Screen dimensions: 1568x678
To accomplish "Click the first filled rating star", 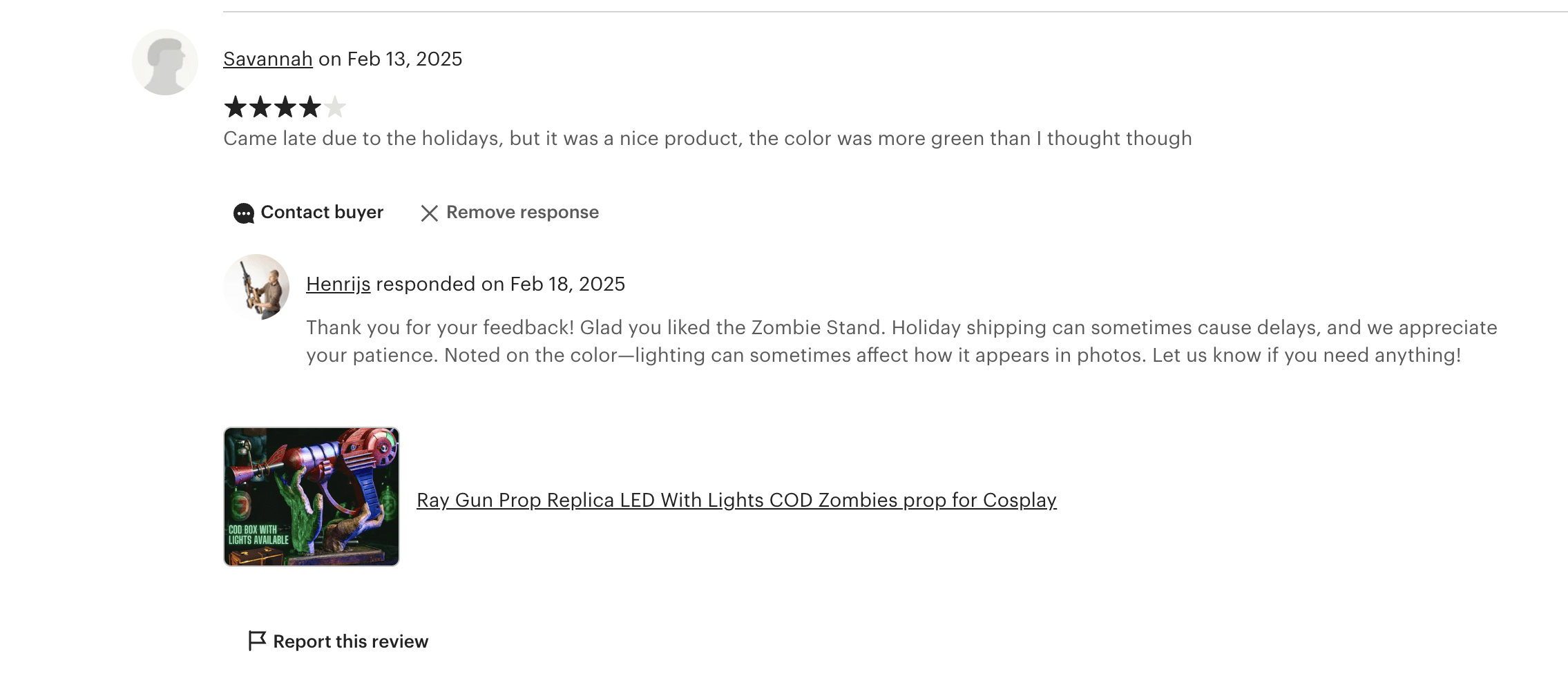I will coord(236,107).
